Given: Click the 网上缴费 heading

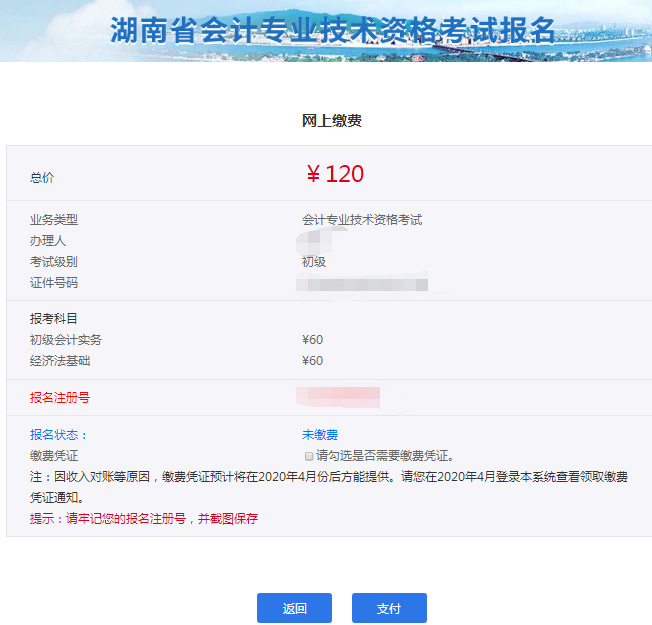Looking at the screenshot, I should click(x=331, y=121).
